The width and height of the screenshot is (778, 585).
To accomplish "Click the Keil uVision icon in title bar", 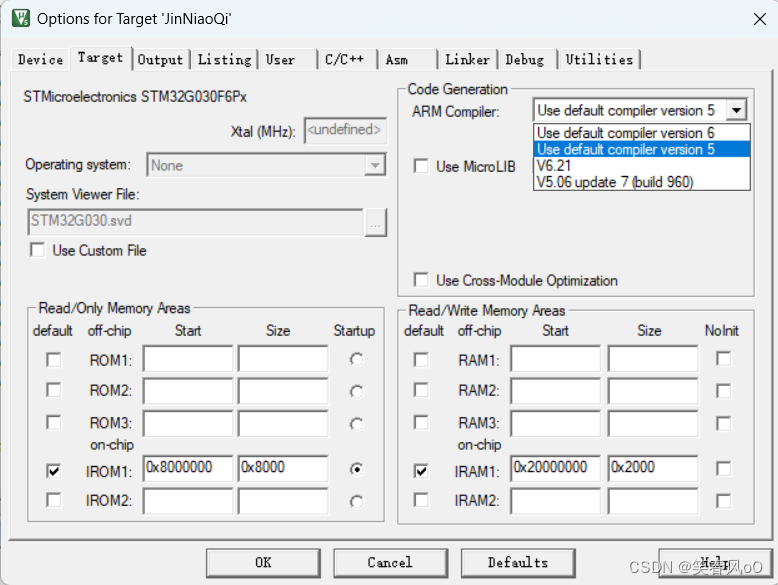I will (x=20, y=18).
